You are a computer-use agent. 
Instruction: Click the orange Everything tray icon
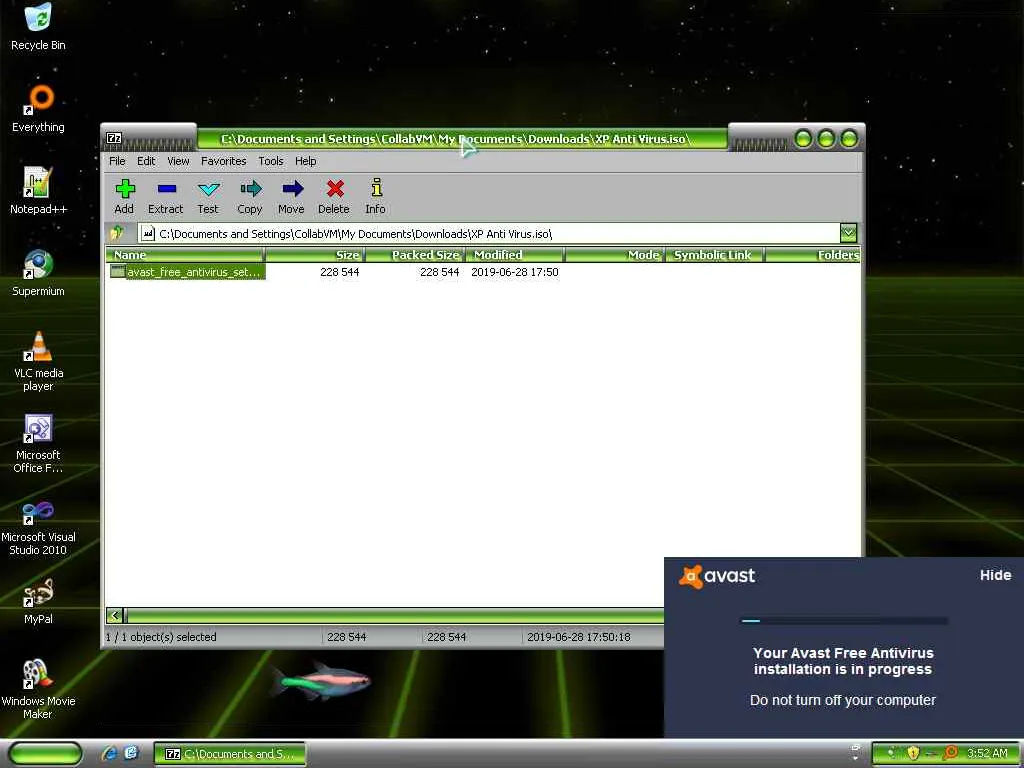950,753
